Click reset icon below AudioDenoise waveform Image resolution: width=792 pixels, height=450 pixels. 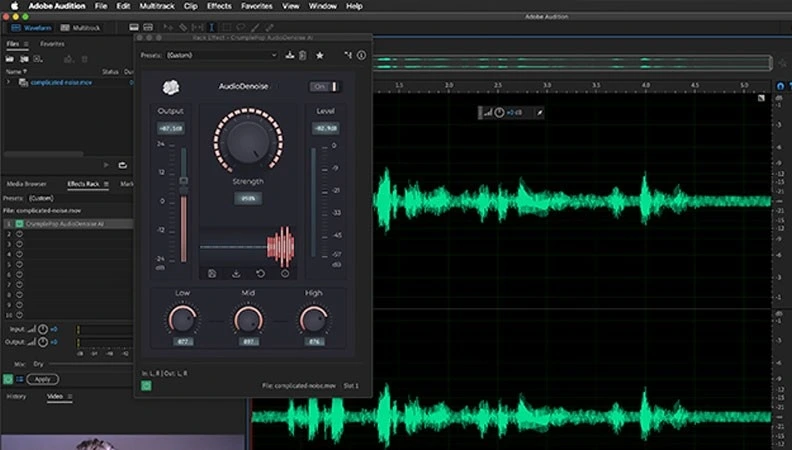coord(261,273)
